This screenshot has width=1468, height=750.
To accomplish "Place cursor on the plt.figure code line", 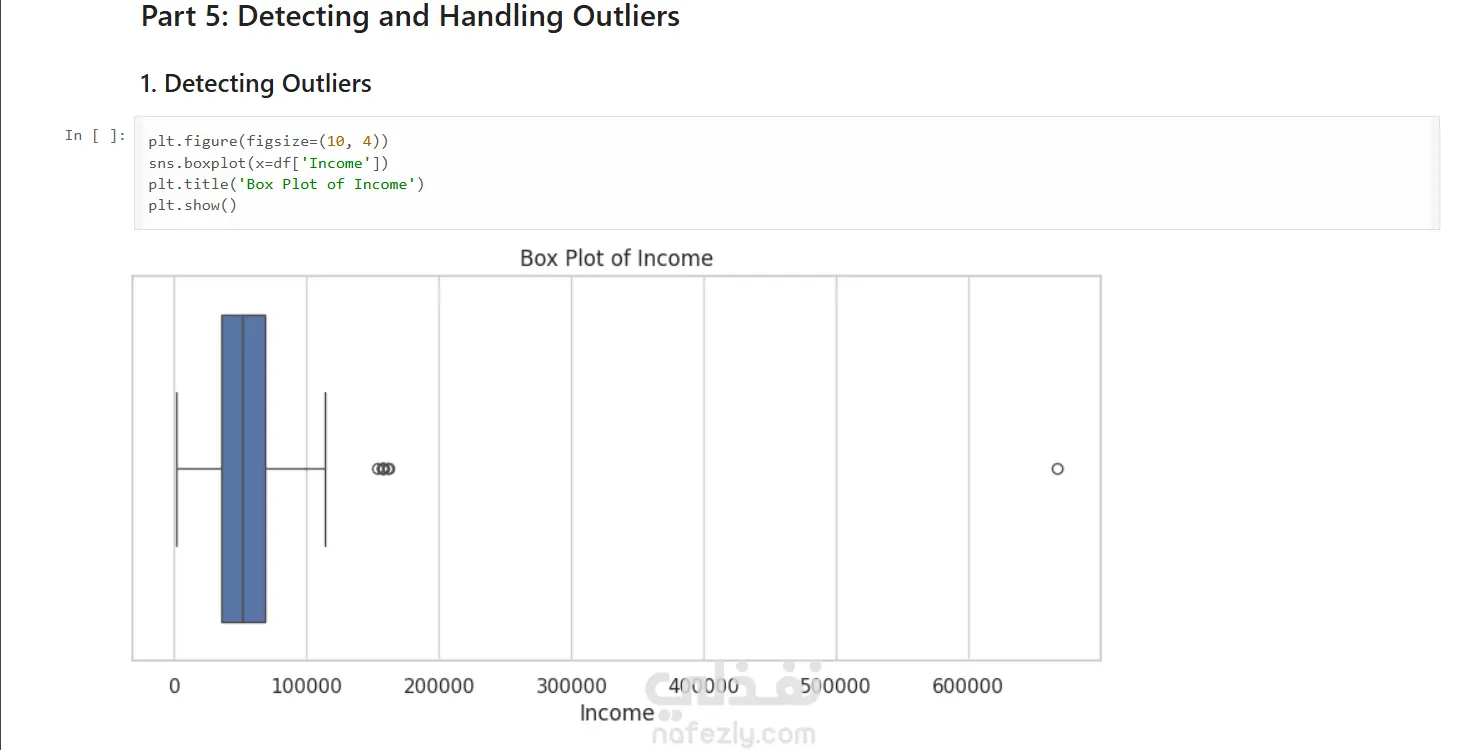I will (x=268, y=142).
